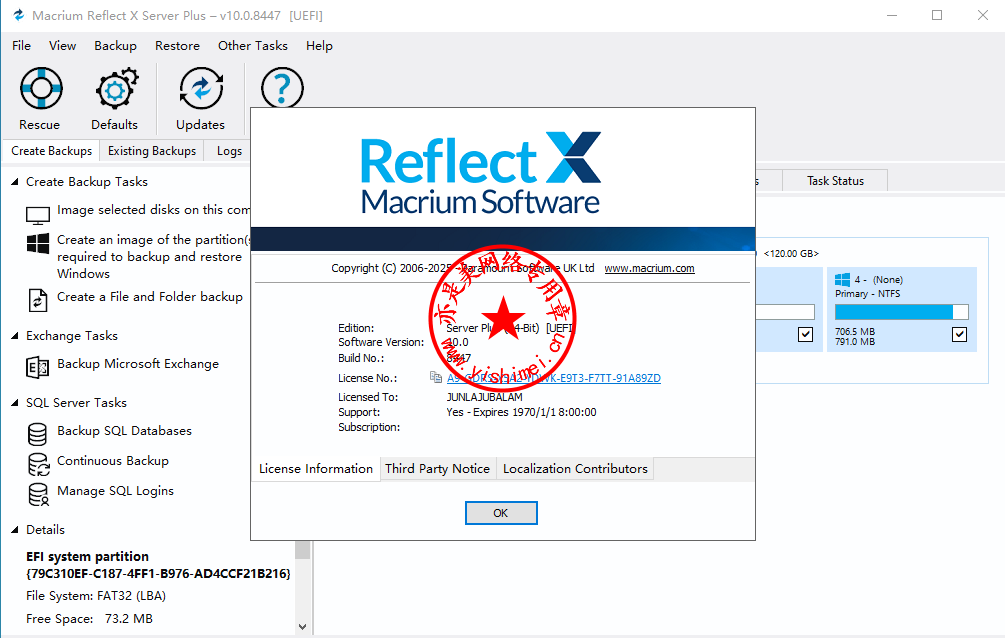
Task: Click the Manage SQL Logins icon
Action: click(x=38, y=494)
